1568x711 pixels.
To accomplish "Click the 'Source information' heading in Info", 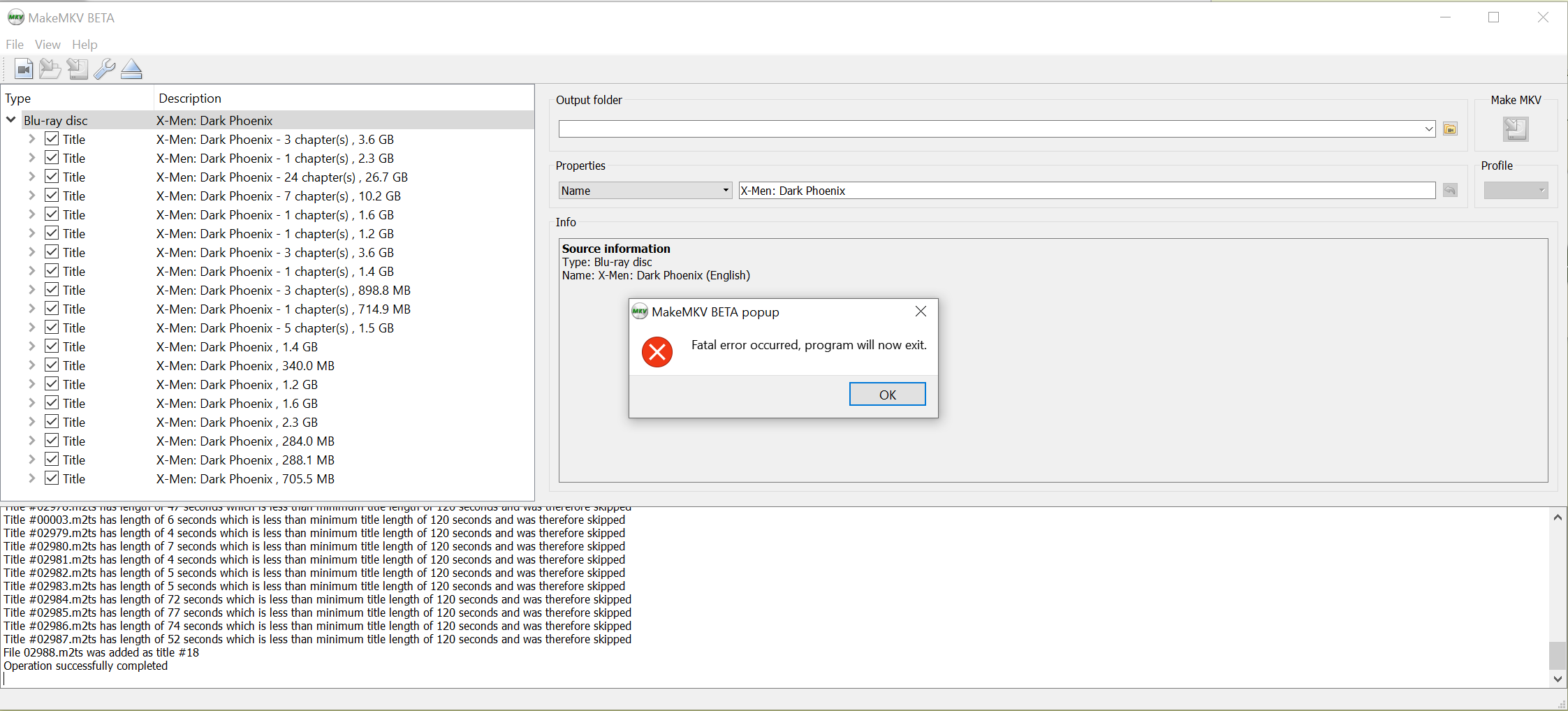I will pos(616,249).
